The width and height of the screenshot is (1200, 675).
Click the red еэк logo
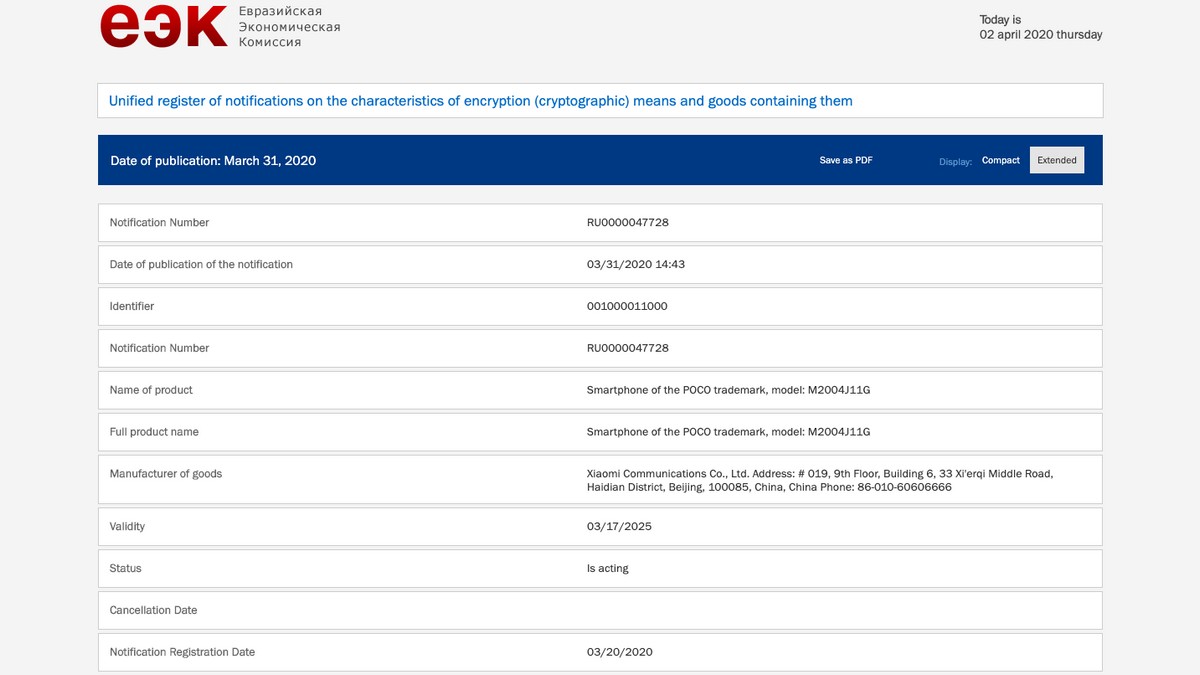(x=164, y=26)
